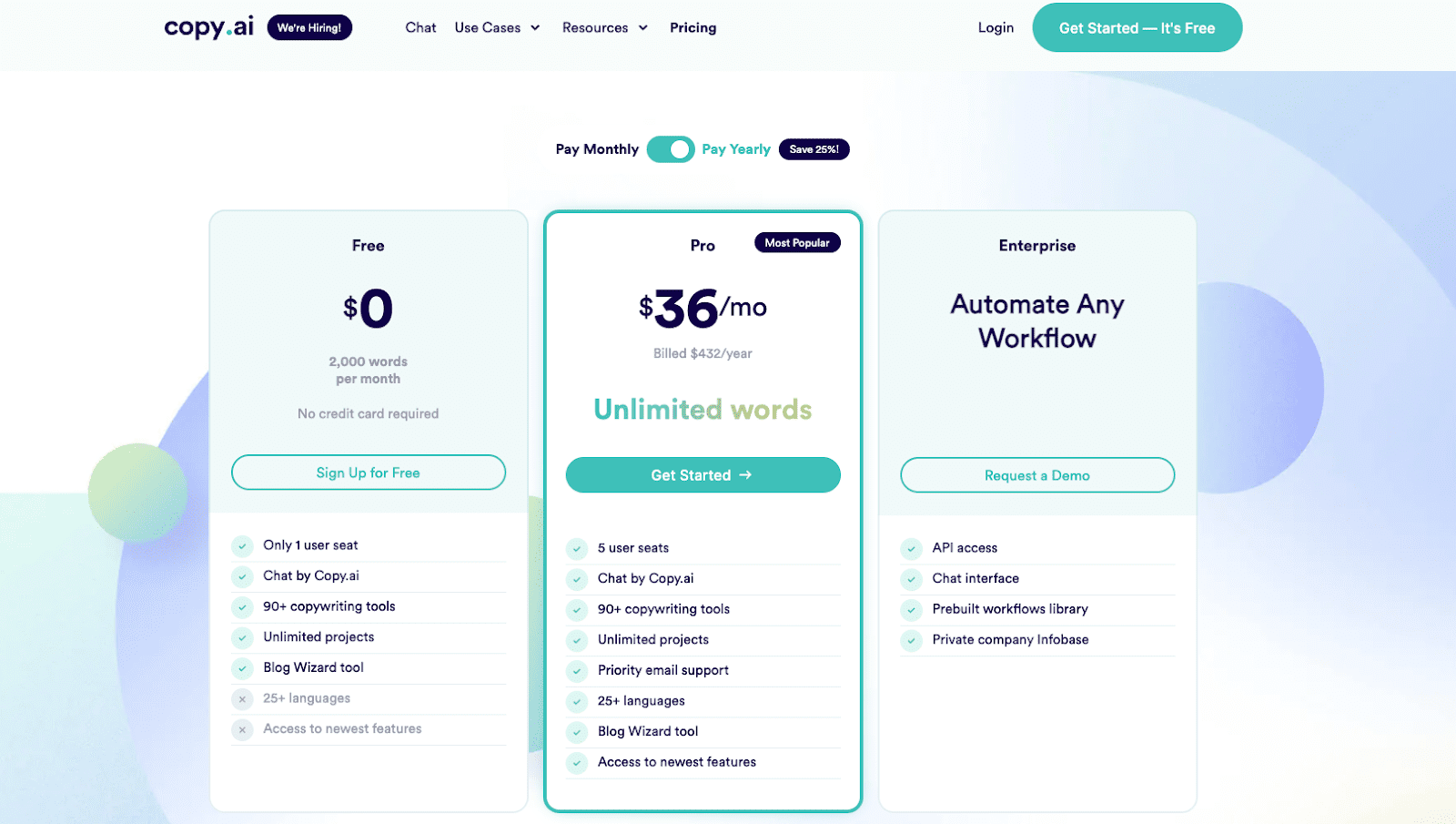Click checkmark beside Free plan Blog Wizard tool
This screenshot has height=824, width=1456.
242,668
